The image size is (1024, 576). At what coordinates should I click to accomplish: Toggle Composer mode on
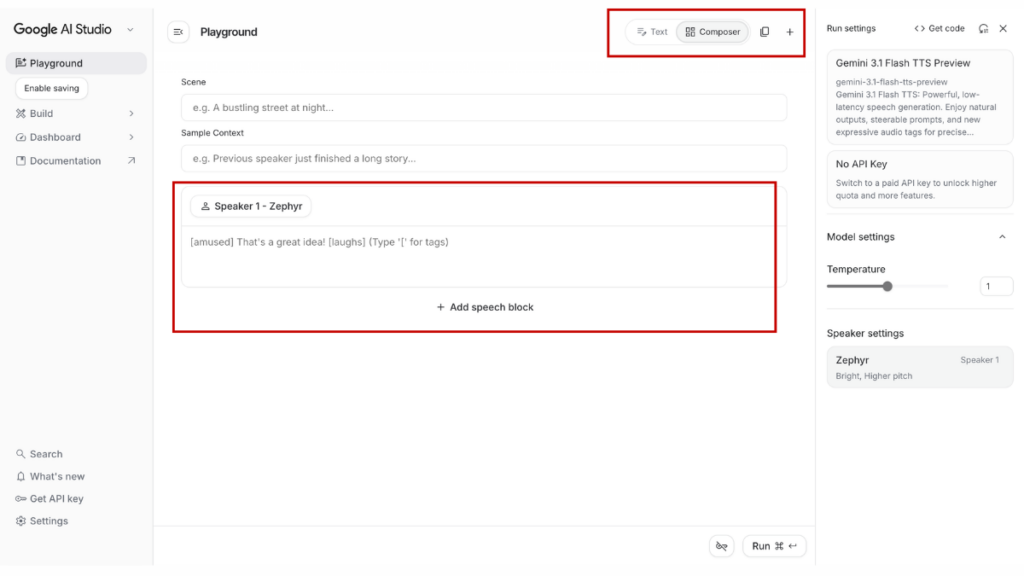712,31
